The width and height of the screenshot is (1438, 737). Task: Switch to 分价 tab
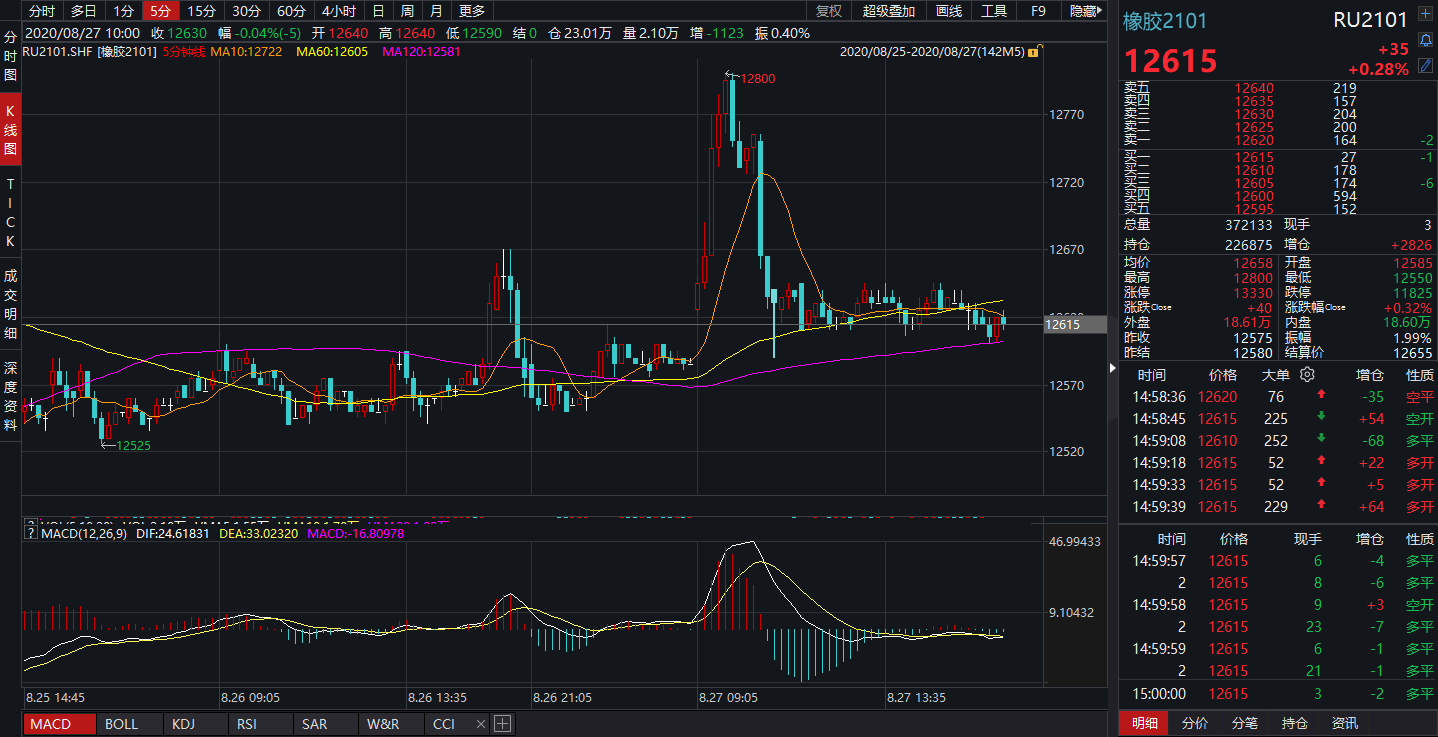pyautogui.click(x=1195, y=723)
